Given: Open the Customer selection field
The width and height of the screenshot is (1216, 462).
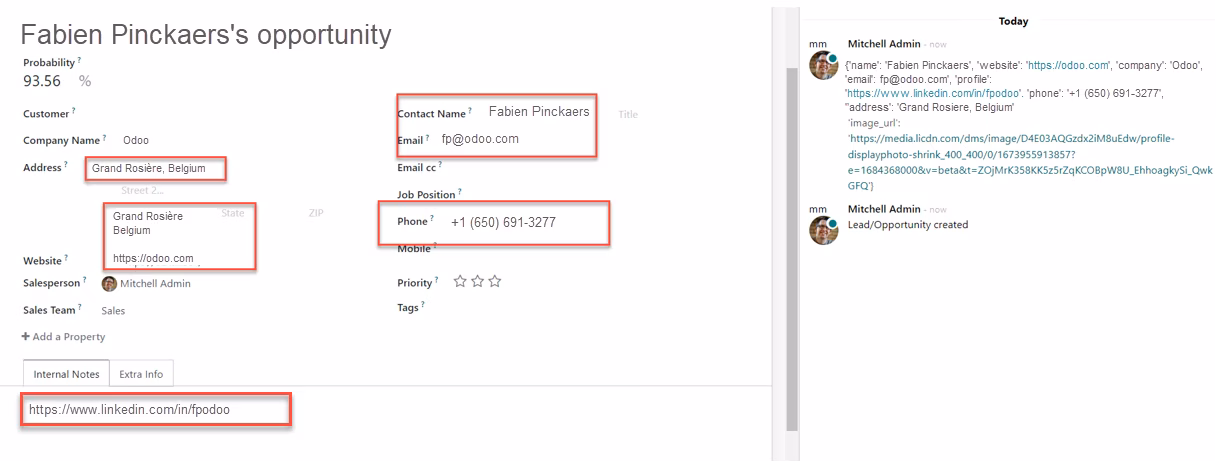Looking at the screenshot, I should pos(230,114).
